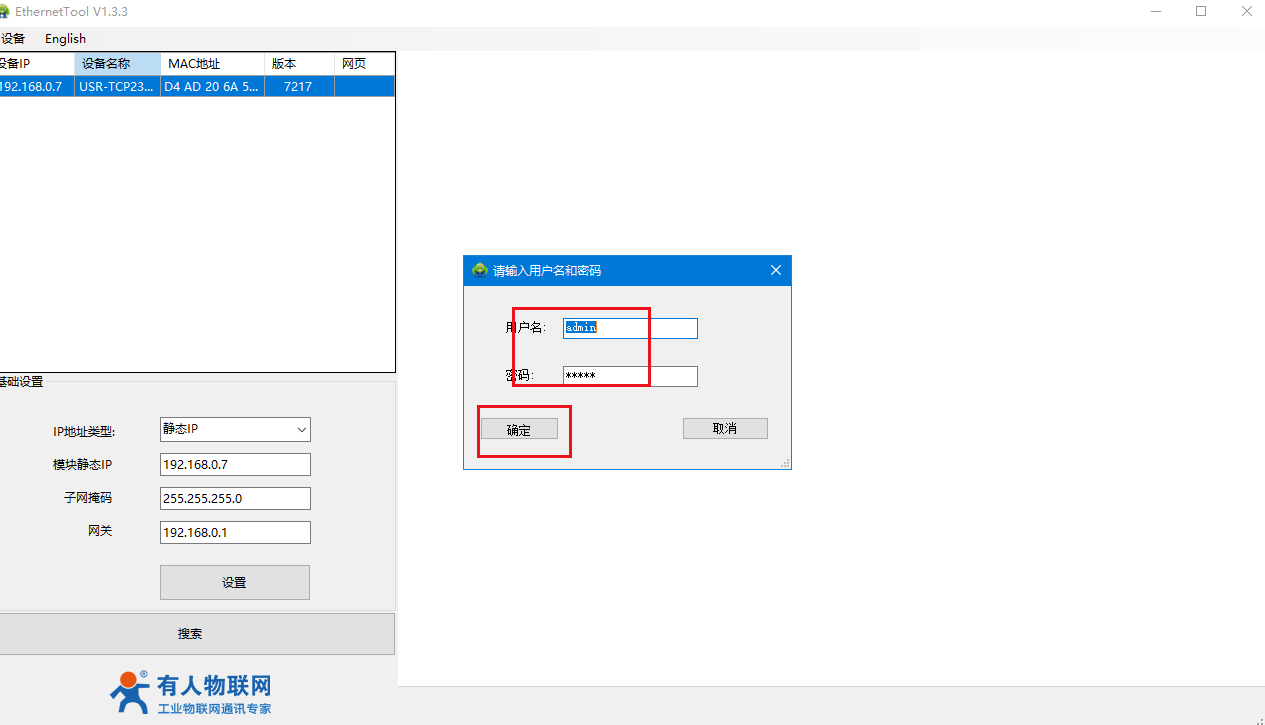The height and width of the screenshot is (725, 1265).
Task: Maximize the EthernetTool window
Action: 1201,11
